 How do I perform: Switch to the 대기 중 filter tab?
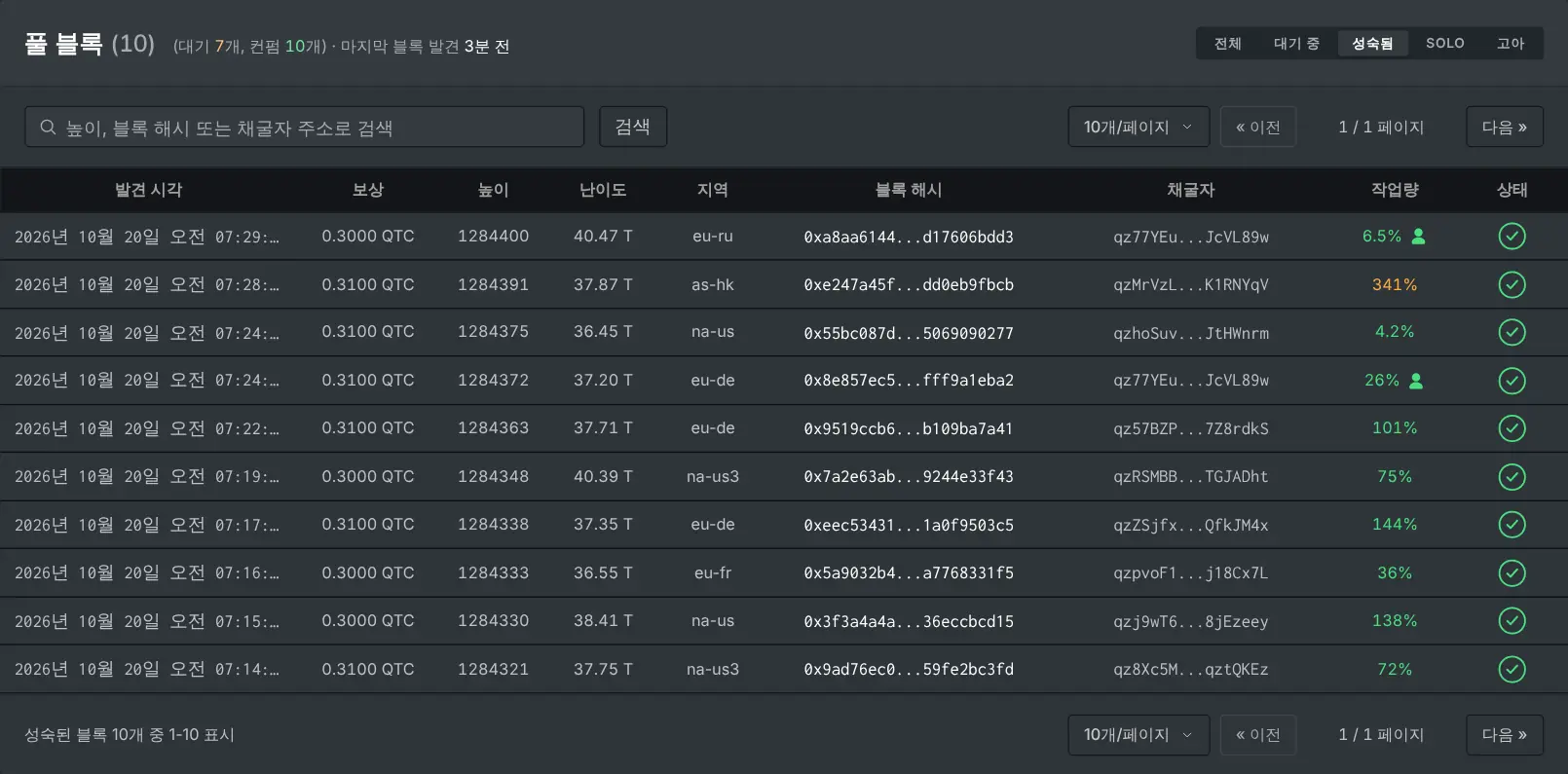coord(1296,44)
